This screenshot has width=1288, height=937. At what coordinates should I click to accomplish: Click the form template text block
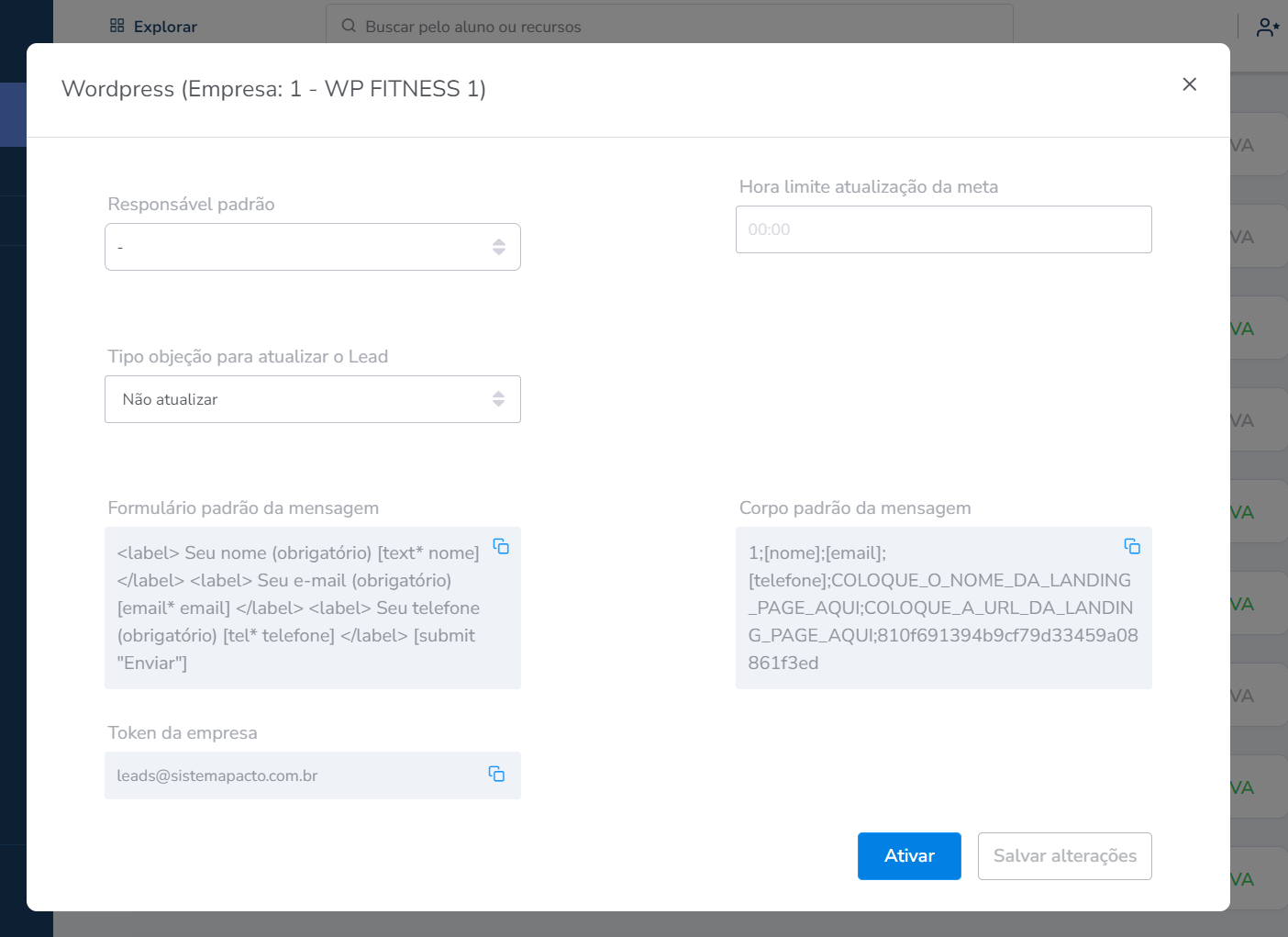point(298,608)
